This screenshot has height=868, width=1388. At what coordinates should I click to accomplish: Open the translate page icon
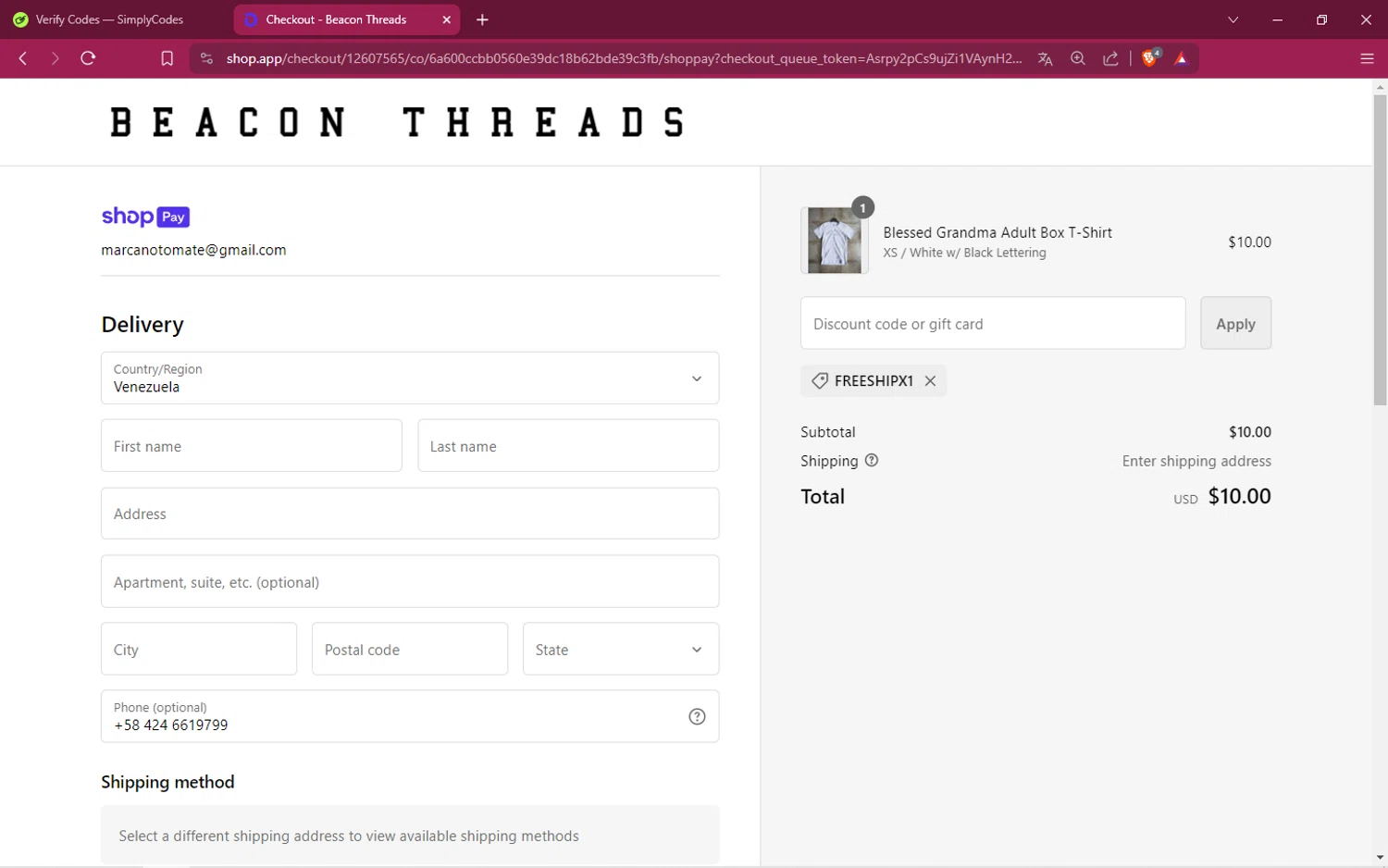tap(1045, 58)
